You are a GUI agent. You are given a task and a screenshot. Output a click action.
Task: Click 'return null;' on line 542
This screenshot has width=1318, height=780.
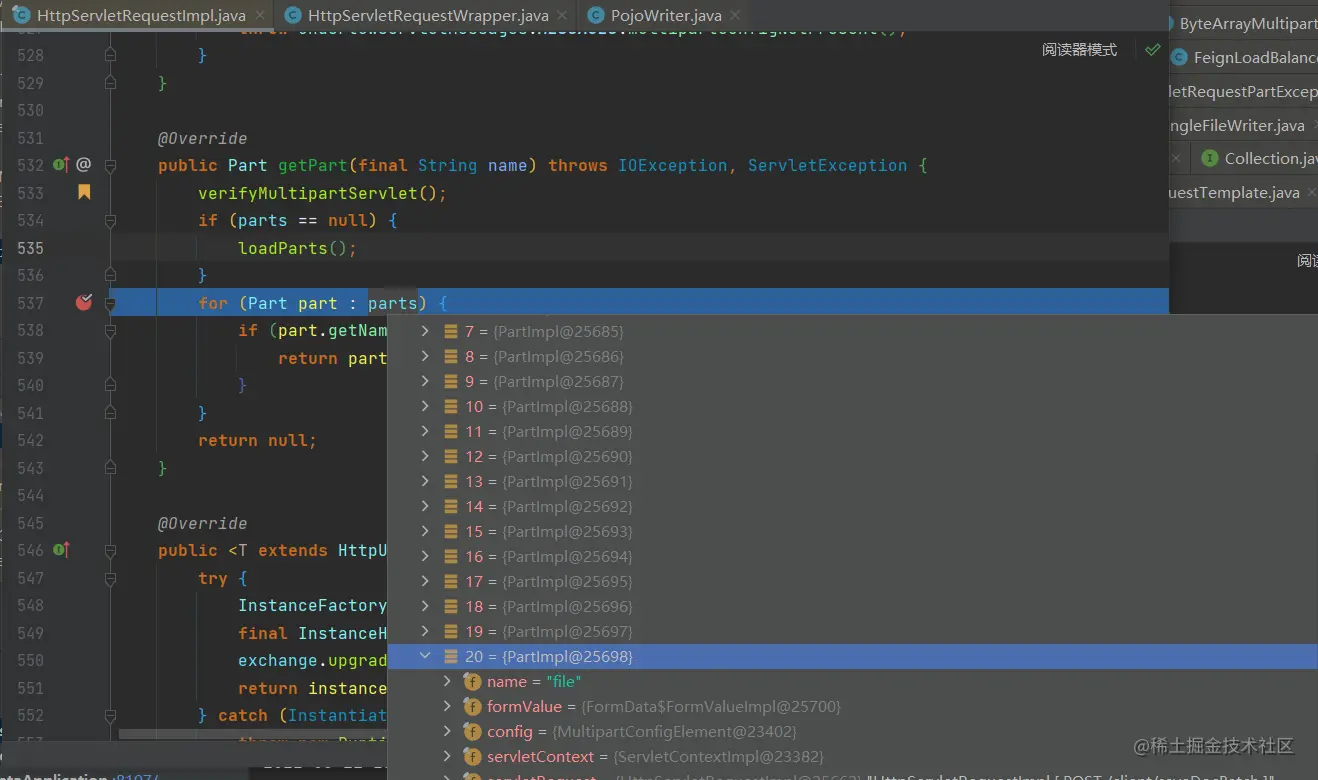pos(257,440)
